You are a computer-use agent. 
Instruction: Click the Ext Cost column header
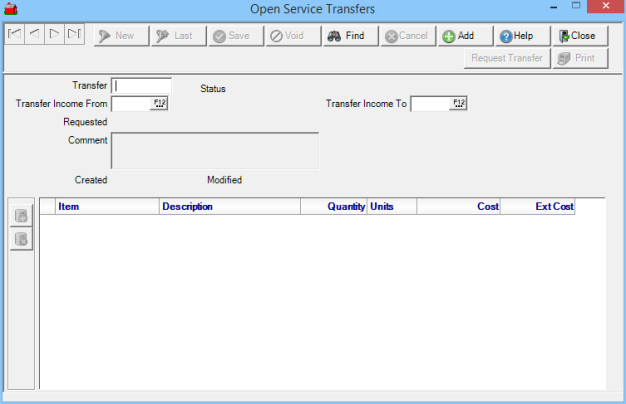coord(539,207)
